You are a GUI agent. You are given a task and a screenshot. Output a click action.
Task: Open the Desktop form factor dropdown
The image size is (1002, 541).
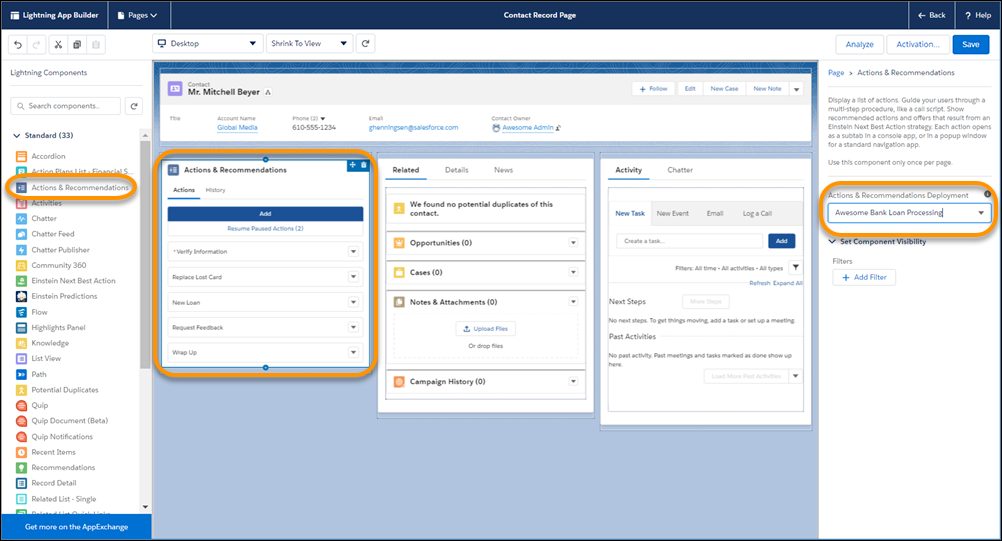coord(208,44)
